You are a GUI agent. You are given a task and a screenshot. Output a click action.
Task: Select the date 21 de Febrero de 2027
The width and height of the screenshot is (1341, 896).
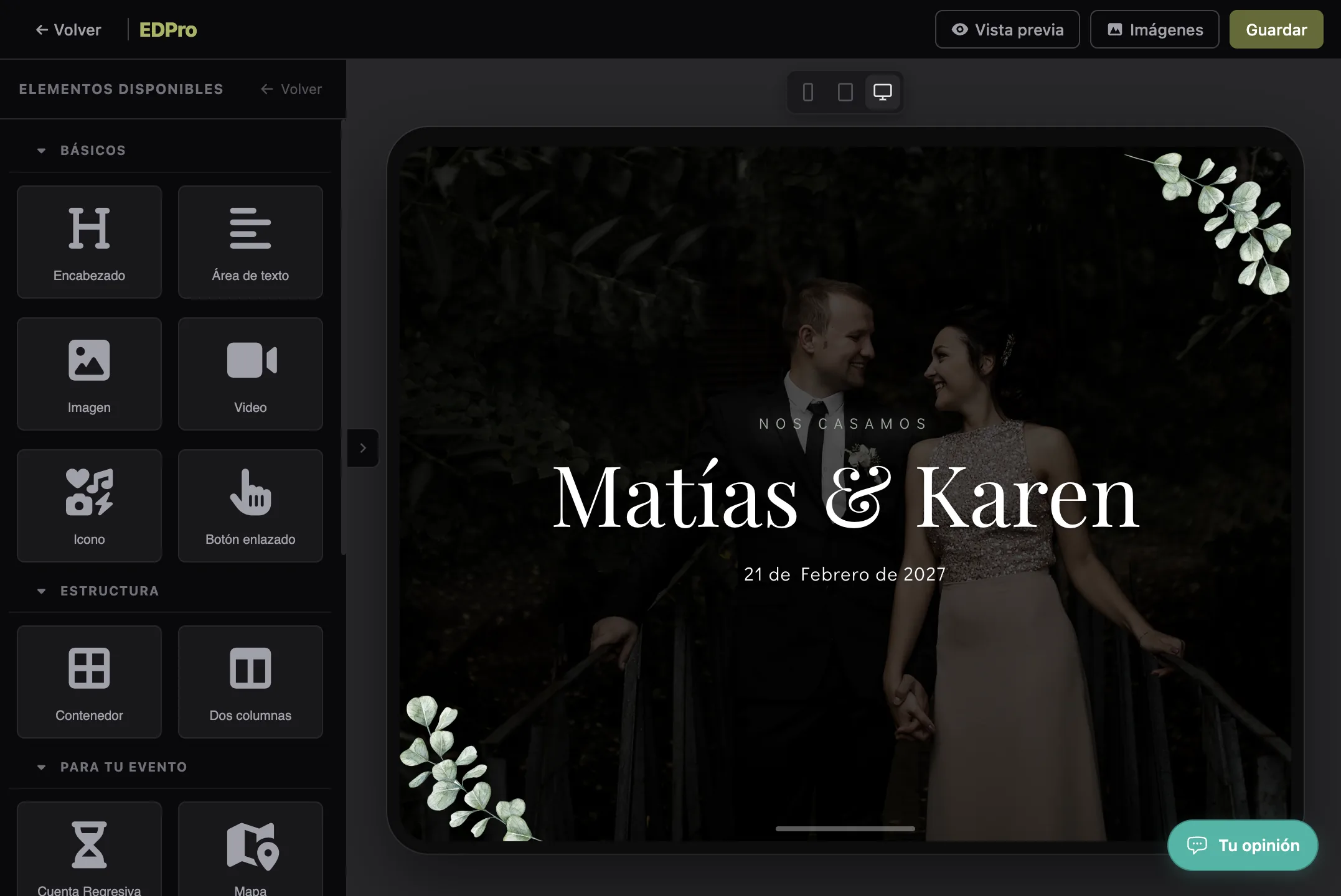tap(845, 574)
